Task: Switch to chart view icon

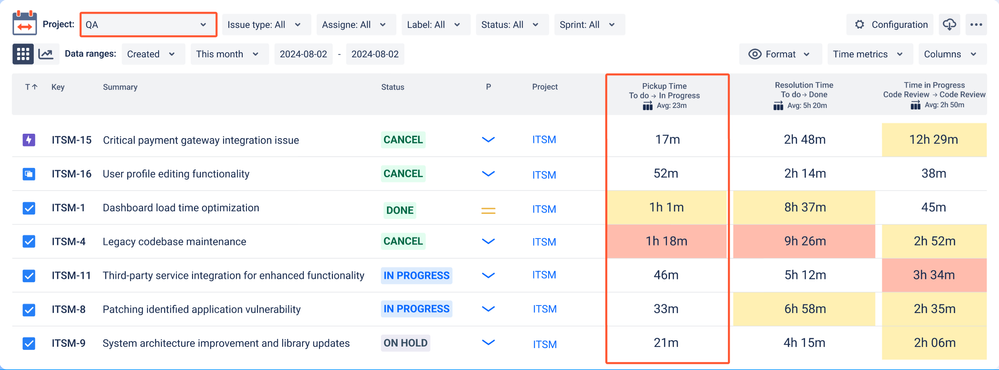Action: click(46, 54)
